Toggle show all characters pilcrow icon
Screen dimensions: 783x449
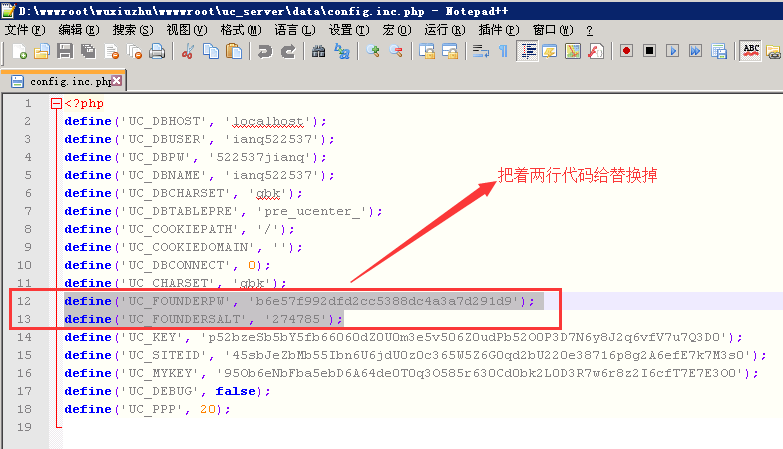503,51
